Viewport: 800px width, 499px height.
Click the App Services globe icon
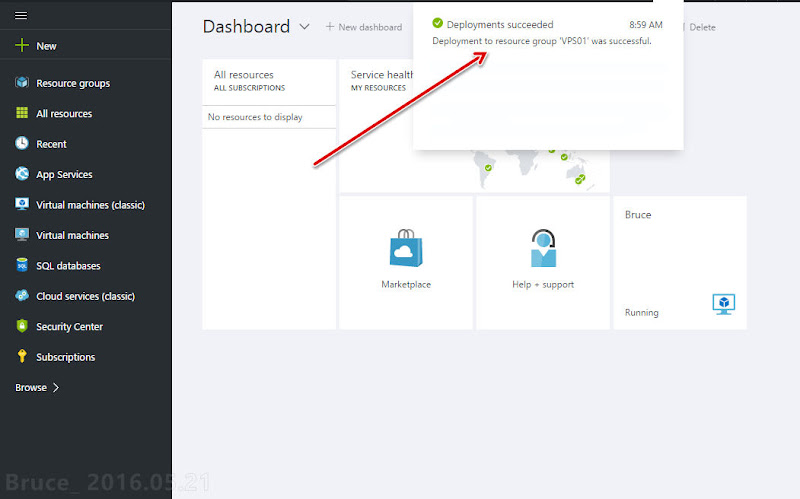(x=22, y=173)
